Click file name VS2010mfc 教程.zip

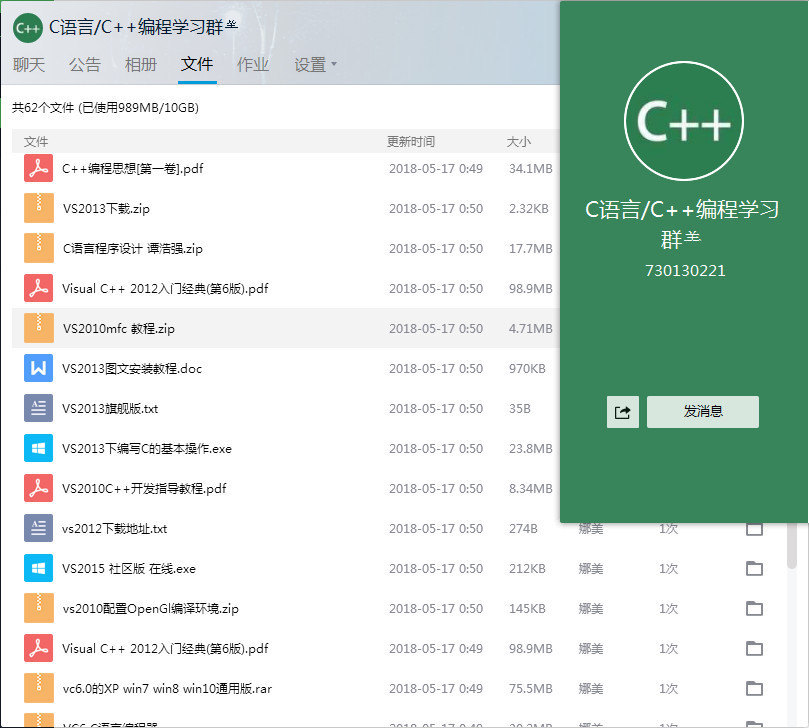coord(119,328)
